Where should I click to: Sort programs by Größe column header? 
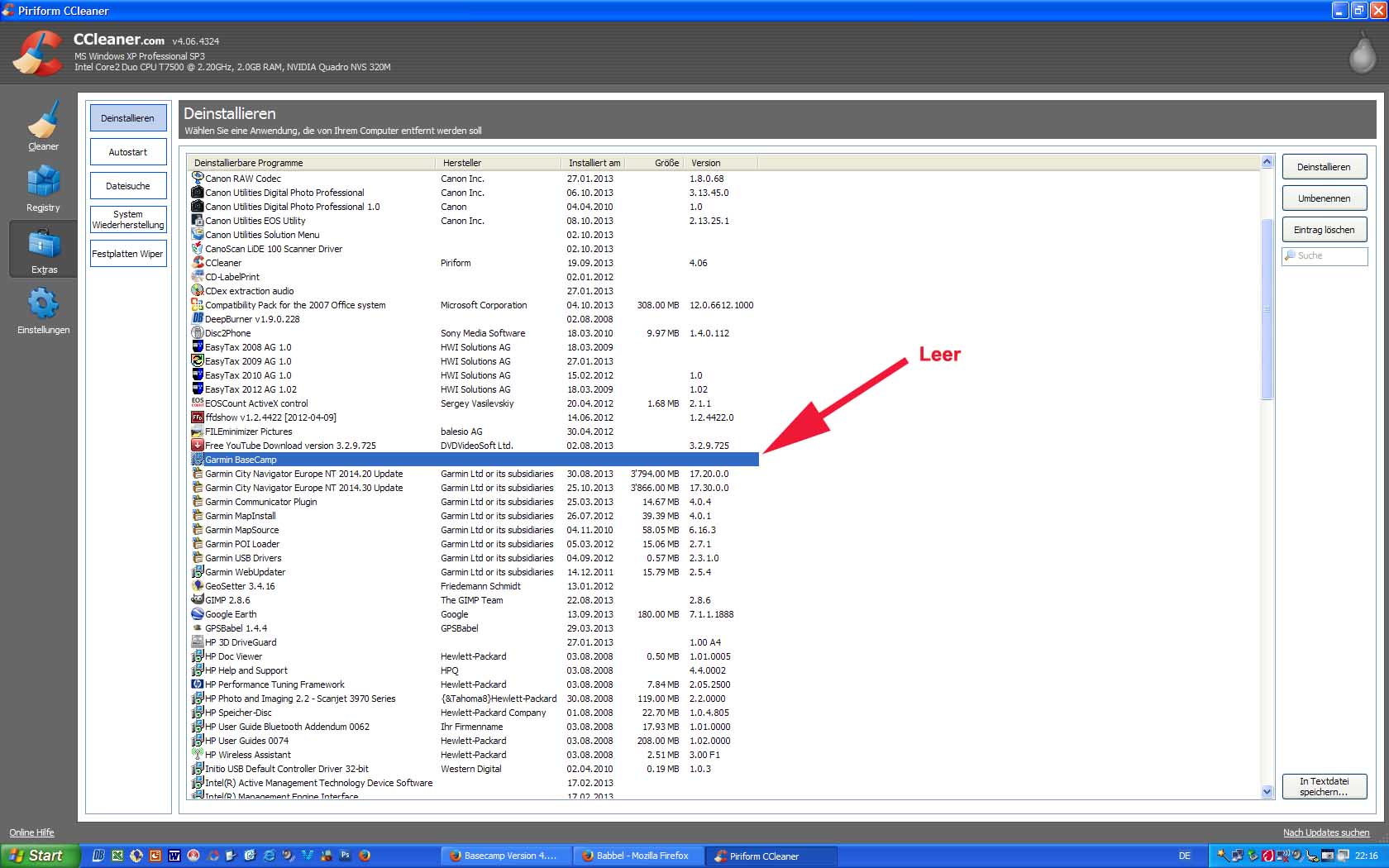click(666, 163)
